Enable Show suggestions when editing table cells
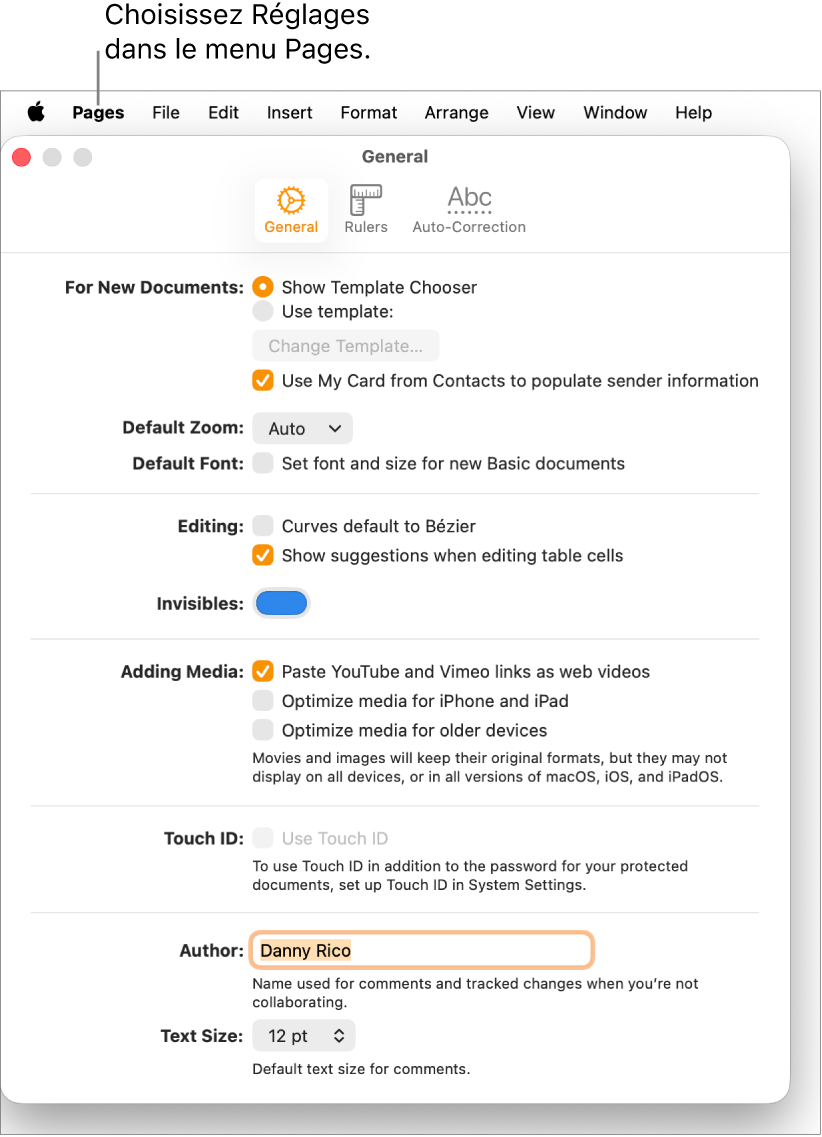The width and height of the screenshot is (822, 1137). coord(262,555)
